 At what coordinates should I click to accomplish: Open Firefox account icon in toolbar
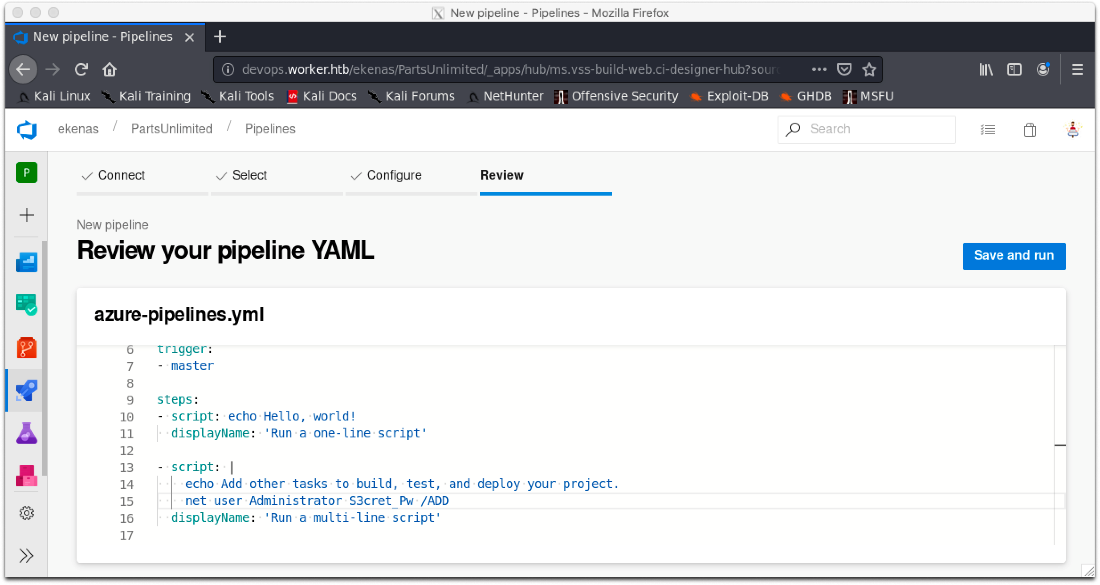pos(1043,69)
